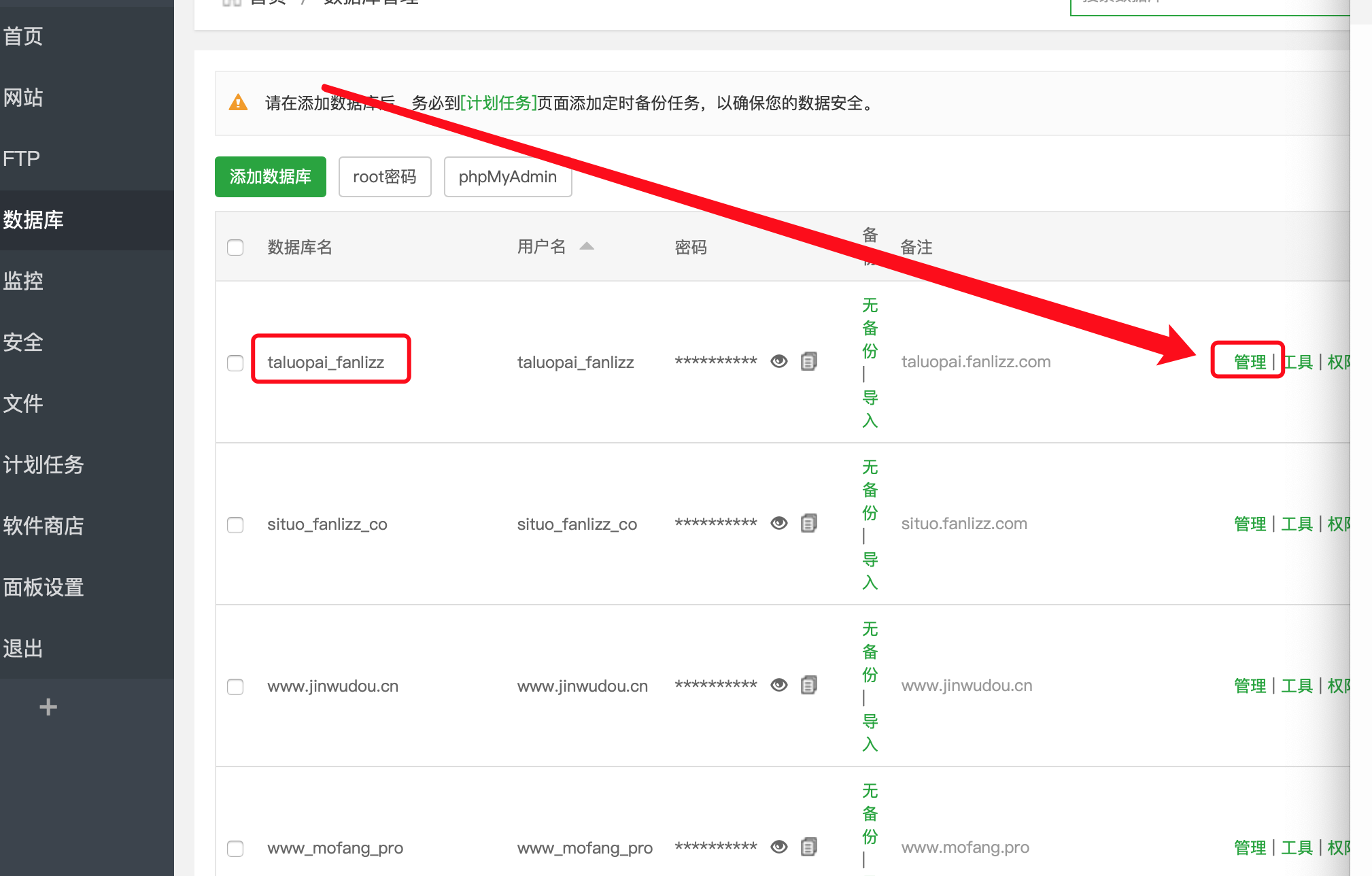1372x876 pixels.
Task: Go to 计划任务 sidebar item
Action: click(x=44, y=465)
